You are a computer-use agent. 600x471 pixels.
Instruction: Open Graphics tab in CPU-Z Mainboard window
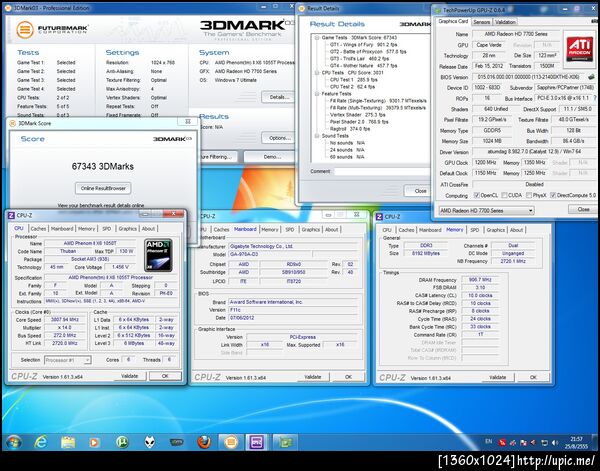click(x=310, y=230)
